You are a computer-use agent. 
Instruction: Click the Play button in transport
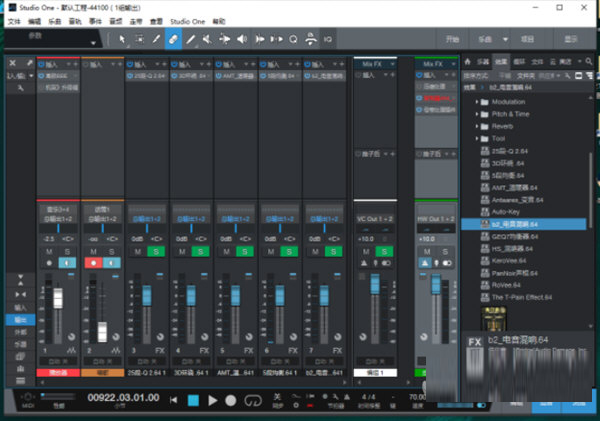pyautogui.click(x=211, y=400)
